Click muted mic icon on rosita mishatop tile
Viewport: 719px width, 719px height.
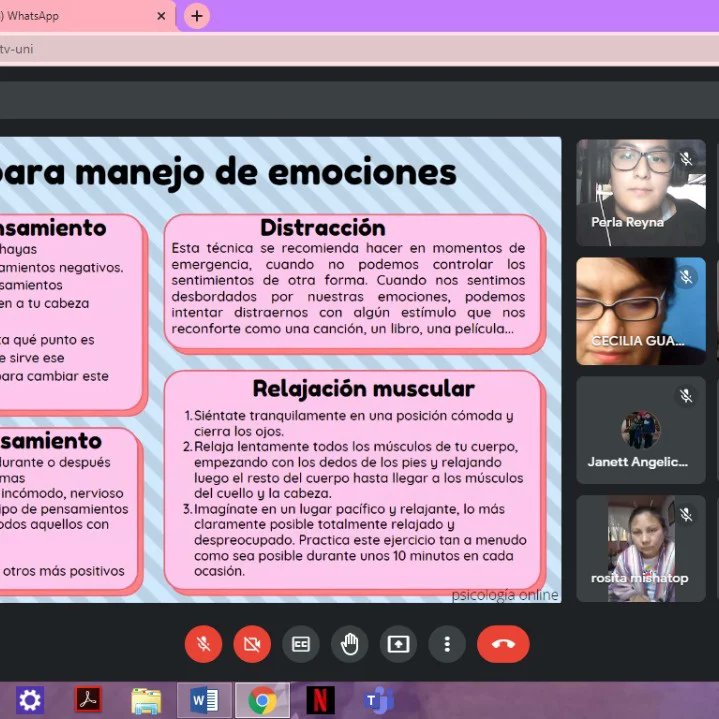coord(686,514)
